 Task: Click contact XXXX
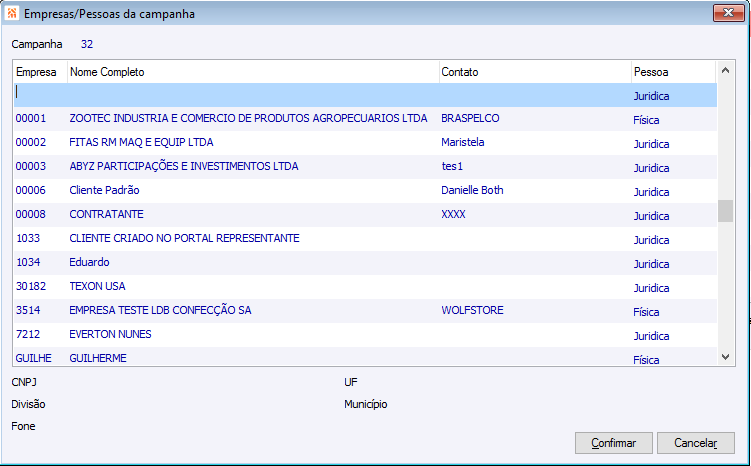[x=453, y=214]
